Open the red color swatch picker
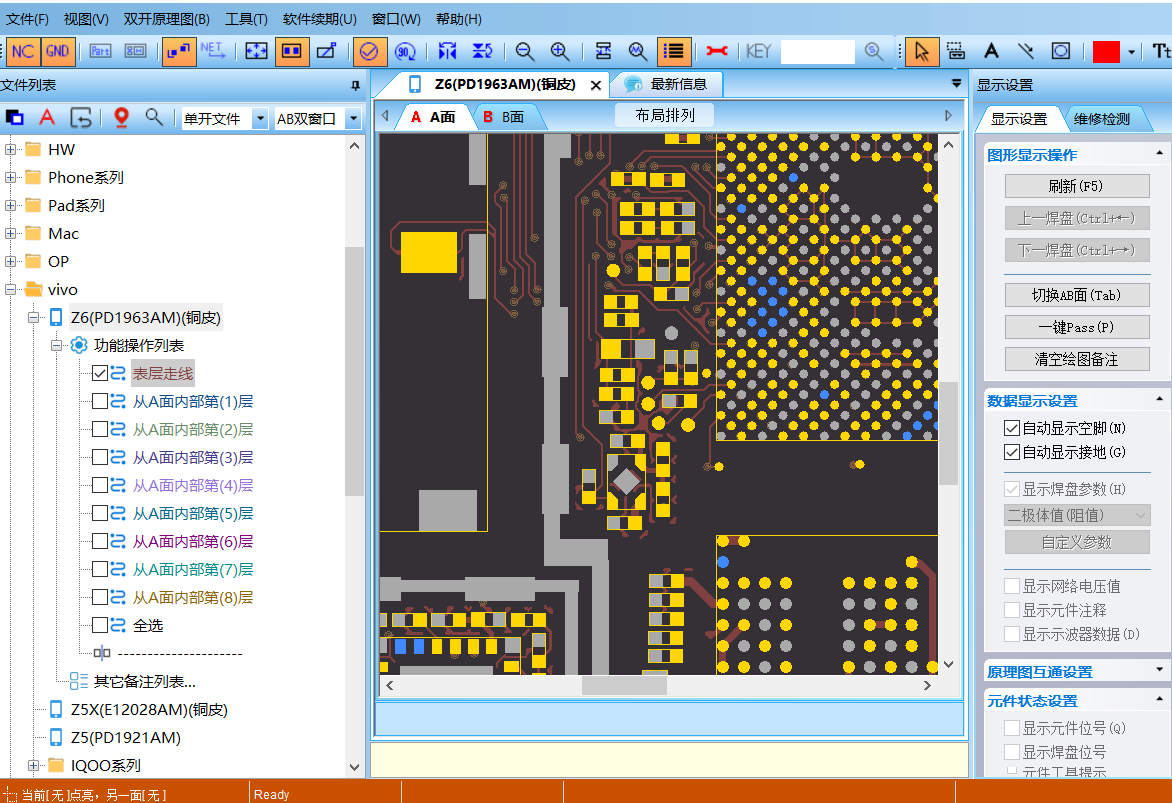The height and width of the screenshot is (803, 1172). point(1109,51)
